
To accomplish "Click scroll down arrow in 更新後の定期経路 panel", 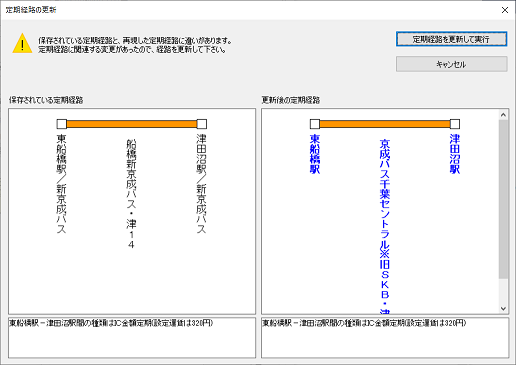I will point(503,309).
